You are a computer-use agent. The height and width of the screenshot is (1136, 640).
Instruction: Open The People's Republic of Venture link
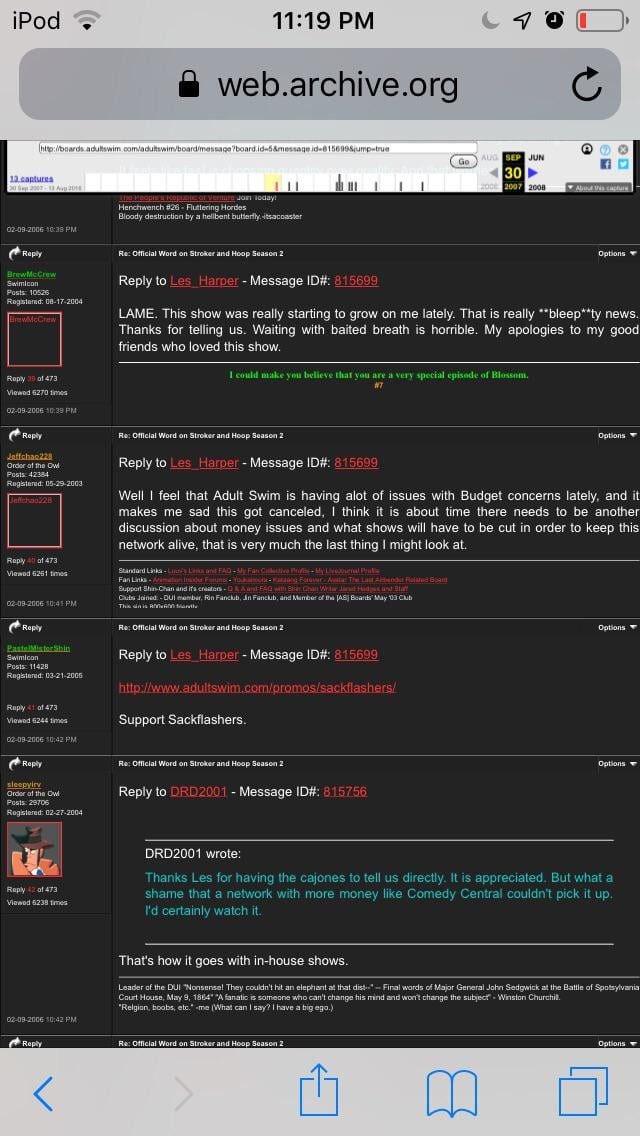pos(176,198)
